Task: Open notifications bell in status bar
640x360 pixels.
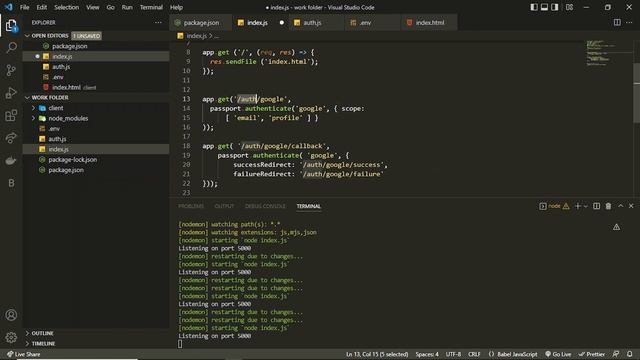Action: [630, 354]
